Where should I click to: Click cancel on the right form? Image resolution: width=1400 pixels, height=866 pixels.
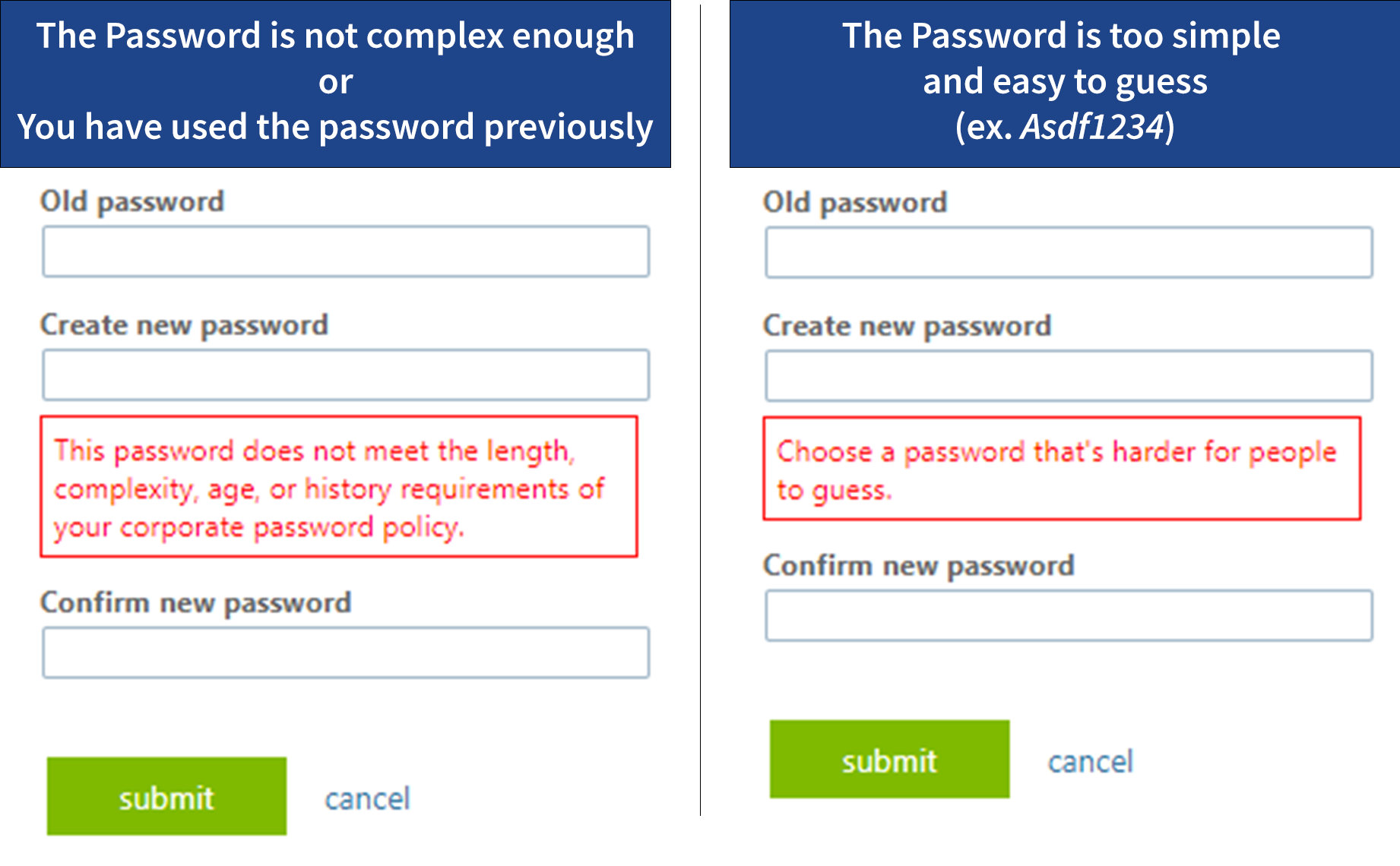click(x=1091, y=760)
